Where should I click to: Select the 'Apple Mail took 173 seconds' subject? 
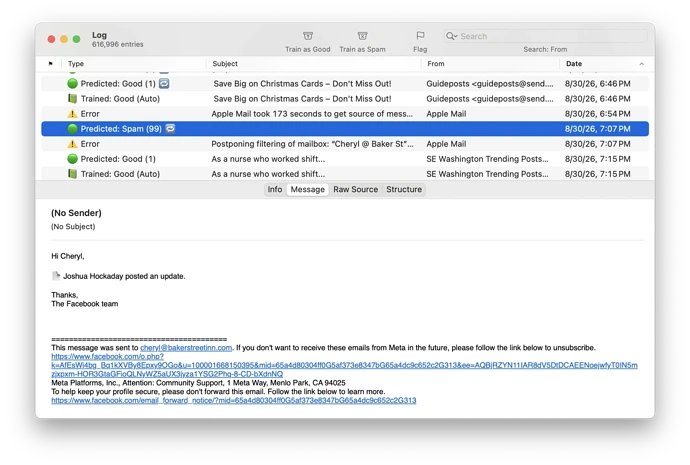click(312, 114)
